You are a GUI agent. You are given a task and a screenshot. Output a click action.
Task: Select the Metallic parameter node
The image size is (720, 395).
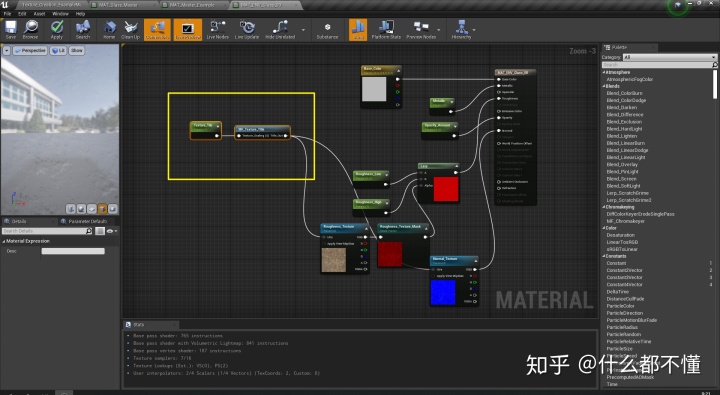click(442, 105)
